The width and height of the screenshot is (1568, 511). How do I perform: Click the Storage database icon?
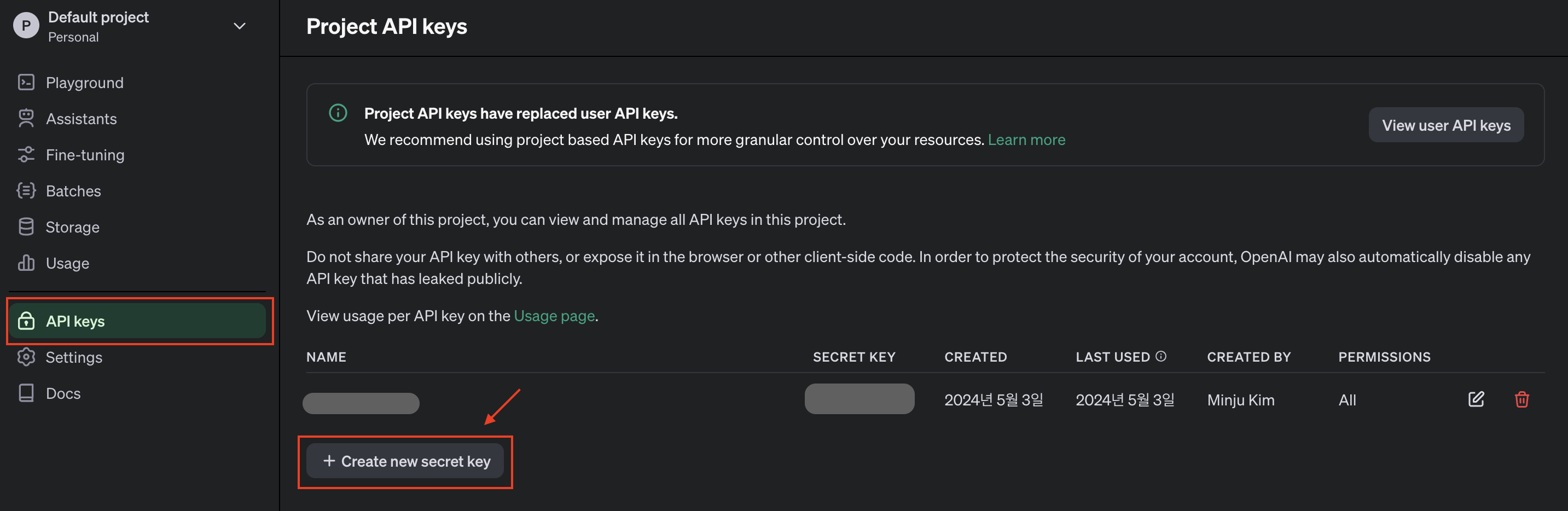(x=26, y=227)
